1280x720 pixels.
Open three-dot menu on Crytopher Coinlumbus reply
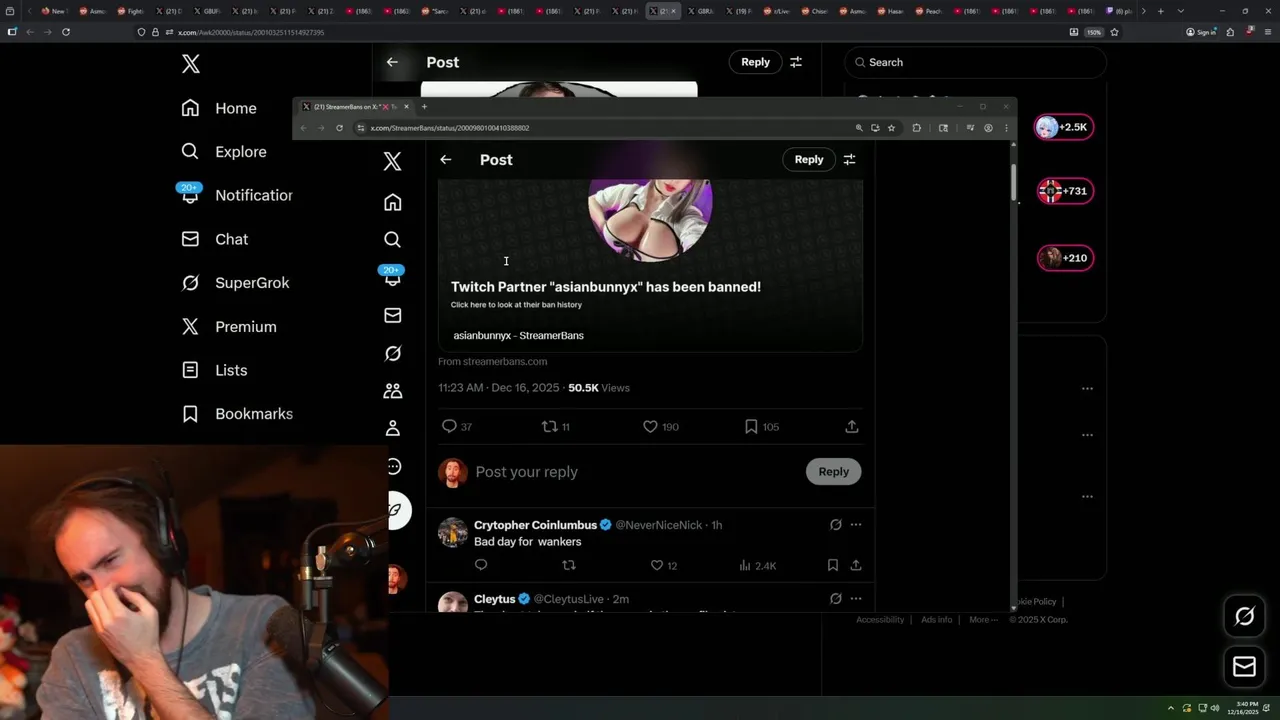point(856,525)
